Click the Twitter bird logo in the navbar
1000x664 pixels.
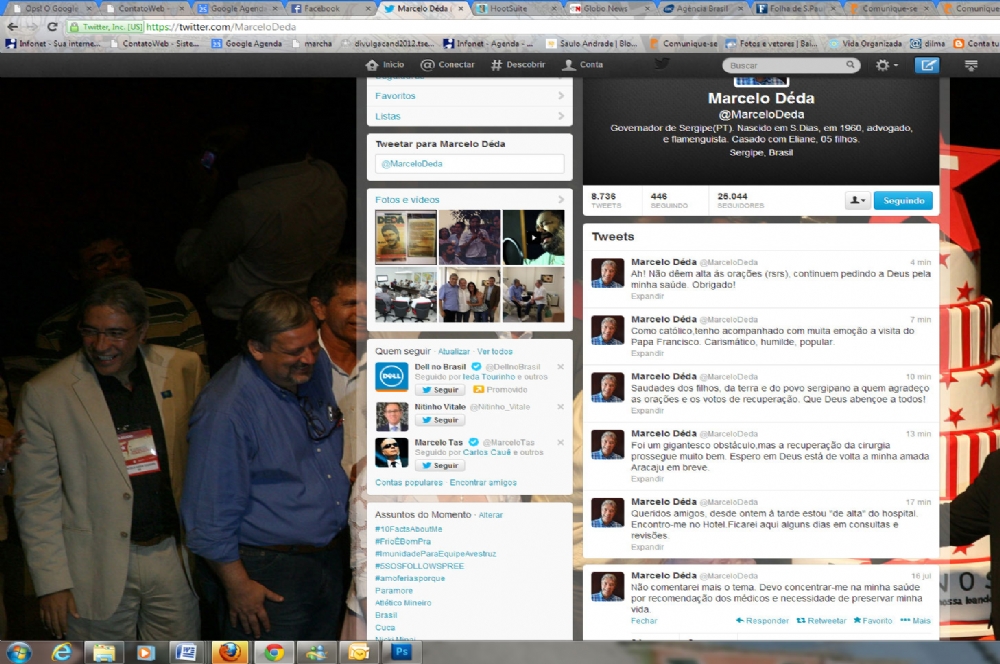coord(661,64)
